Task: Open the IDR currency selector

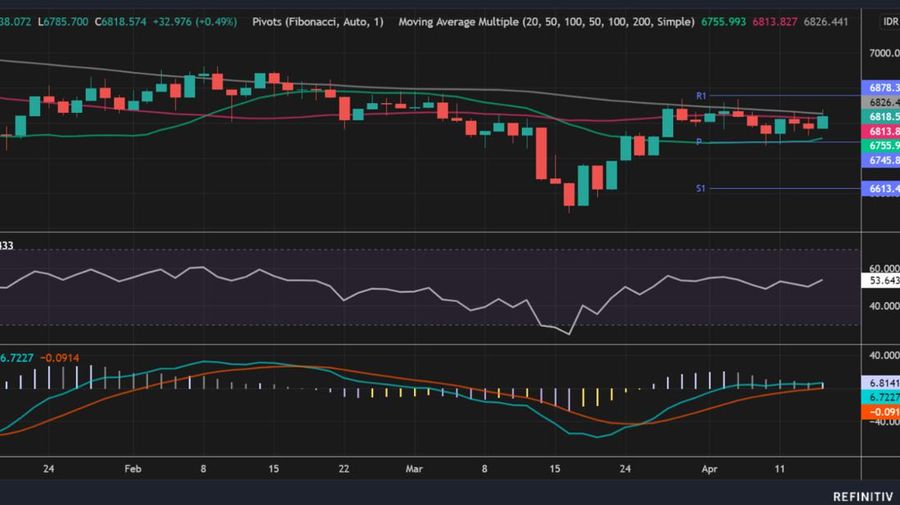Action: click(x=890, y=22)
